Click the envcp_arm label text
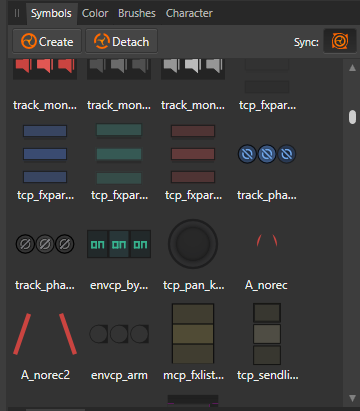360x411 pixels. [x=119, y=376]
